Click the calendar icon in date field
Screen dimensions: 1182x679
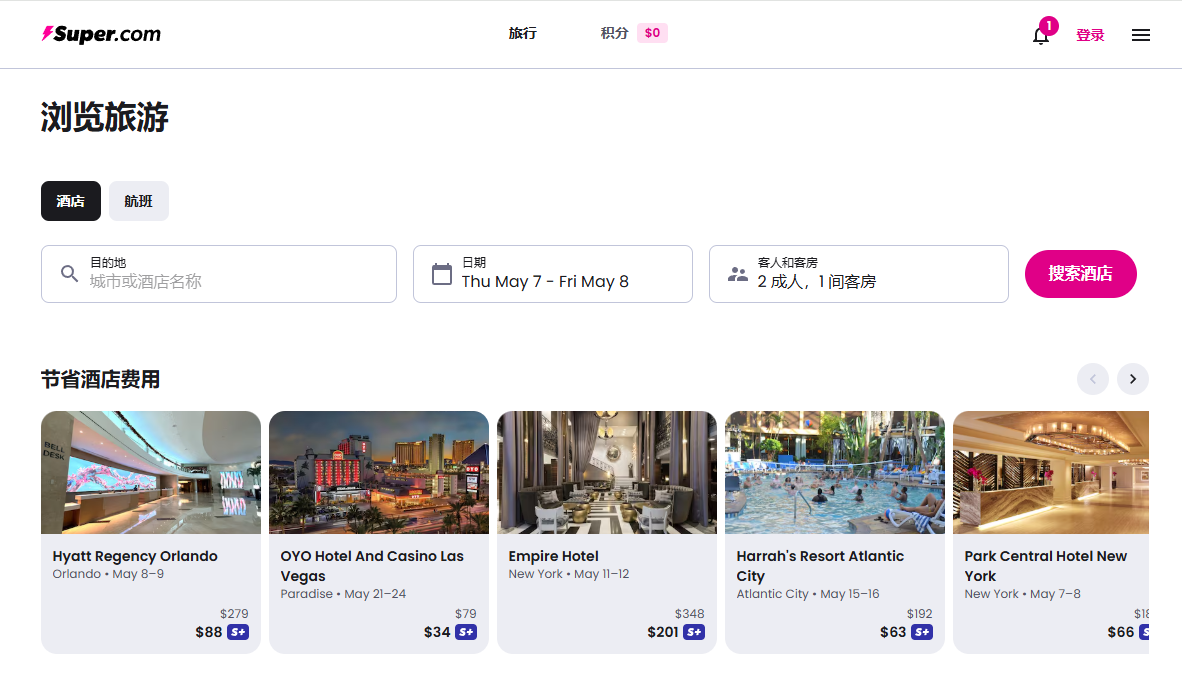(x=442, y=274)
